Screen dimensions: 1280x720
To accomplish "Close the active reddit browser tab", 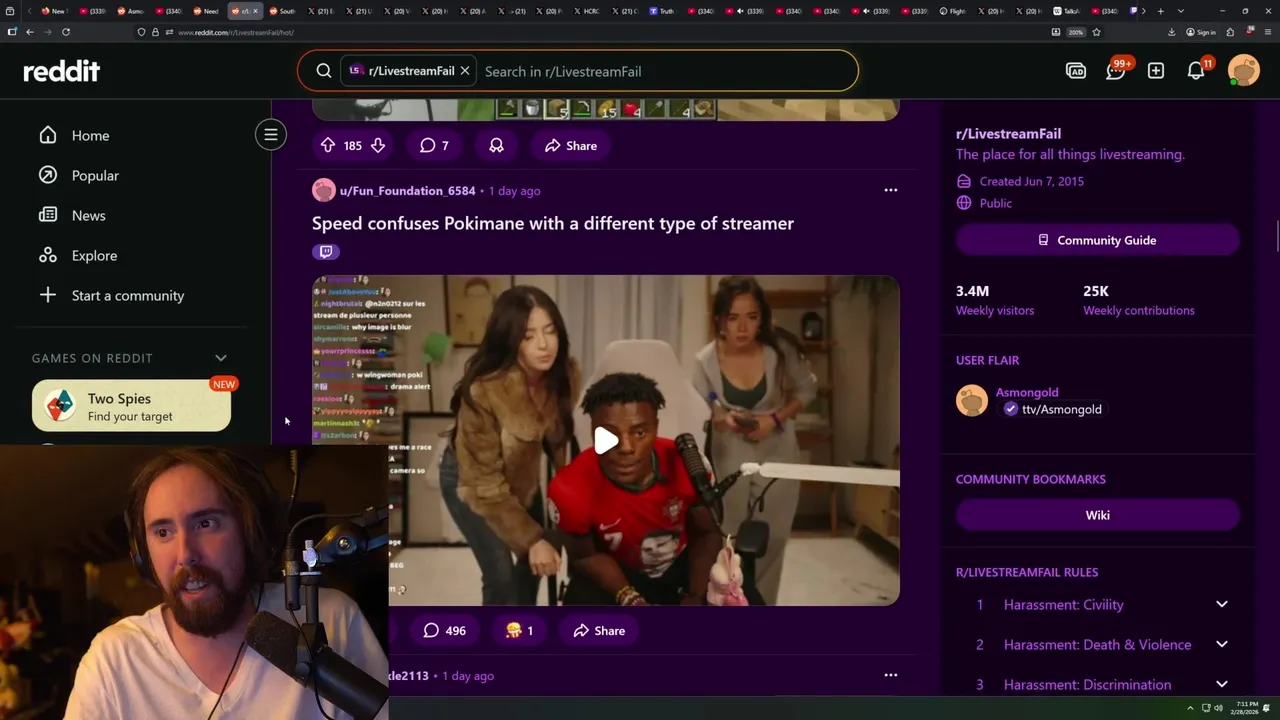I will [255, 11].
